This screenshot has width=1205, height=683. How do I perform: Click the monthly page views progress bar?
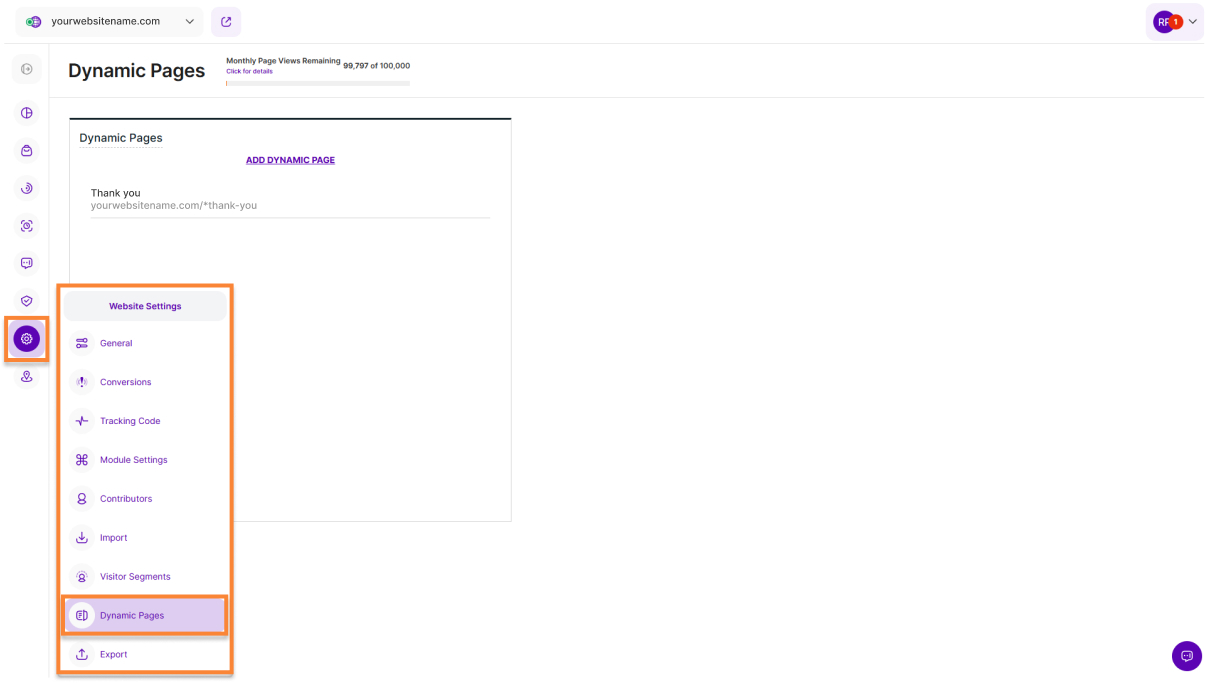point(318,83)
